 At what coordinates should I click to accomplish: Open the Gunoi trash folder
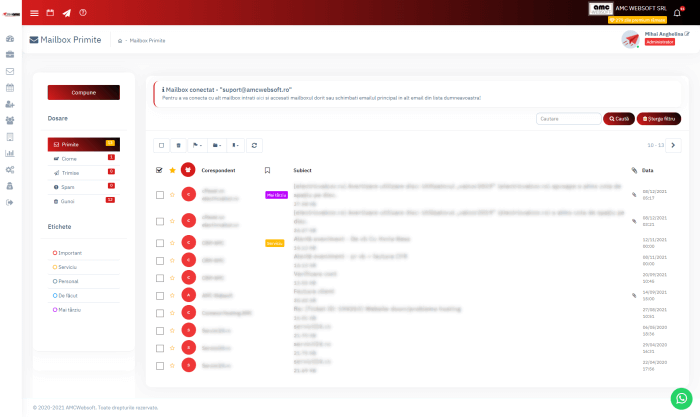(x=68, y=200)
